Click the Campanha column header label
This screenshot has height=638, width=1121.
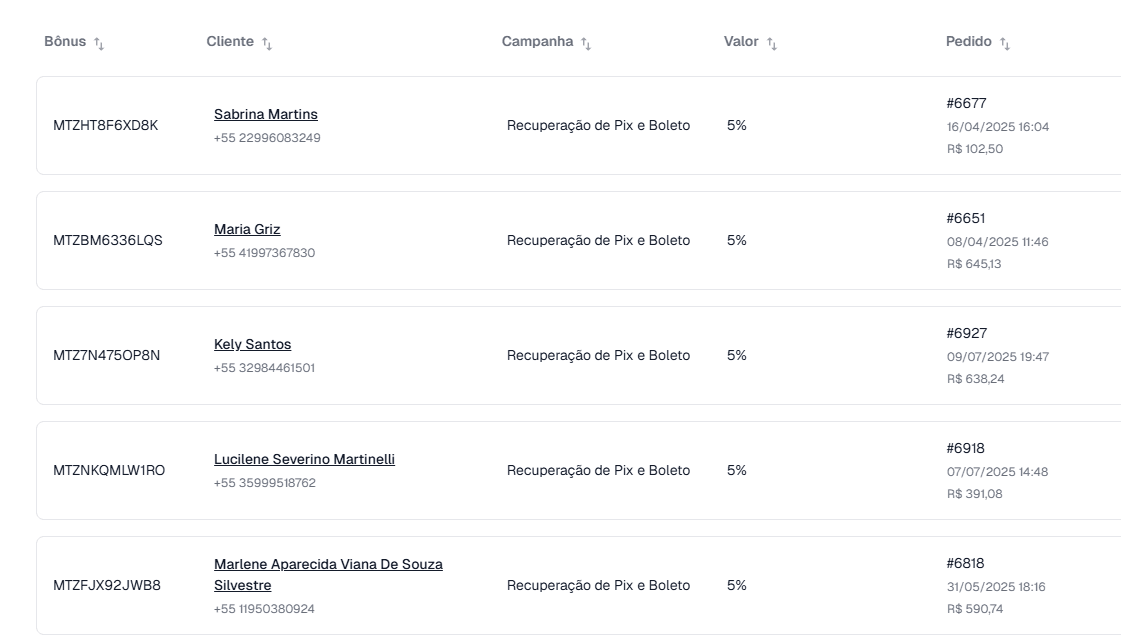(537, 41)
